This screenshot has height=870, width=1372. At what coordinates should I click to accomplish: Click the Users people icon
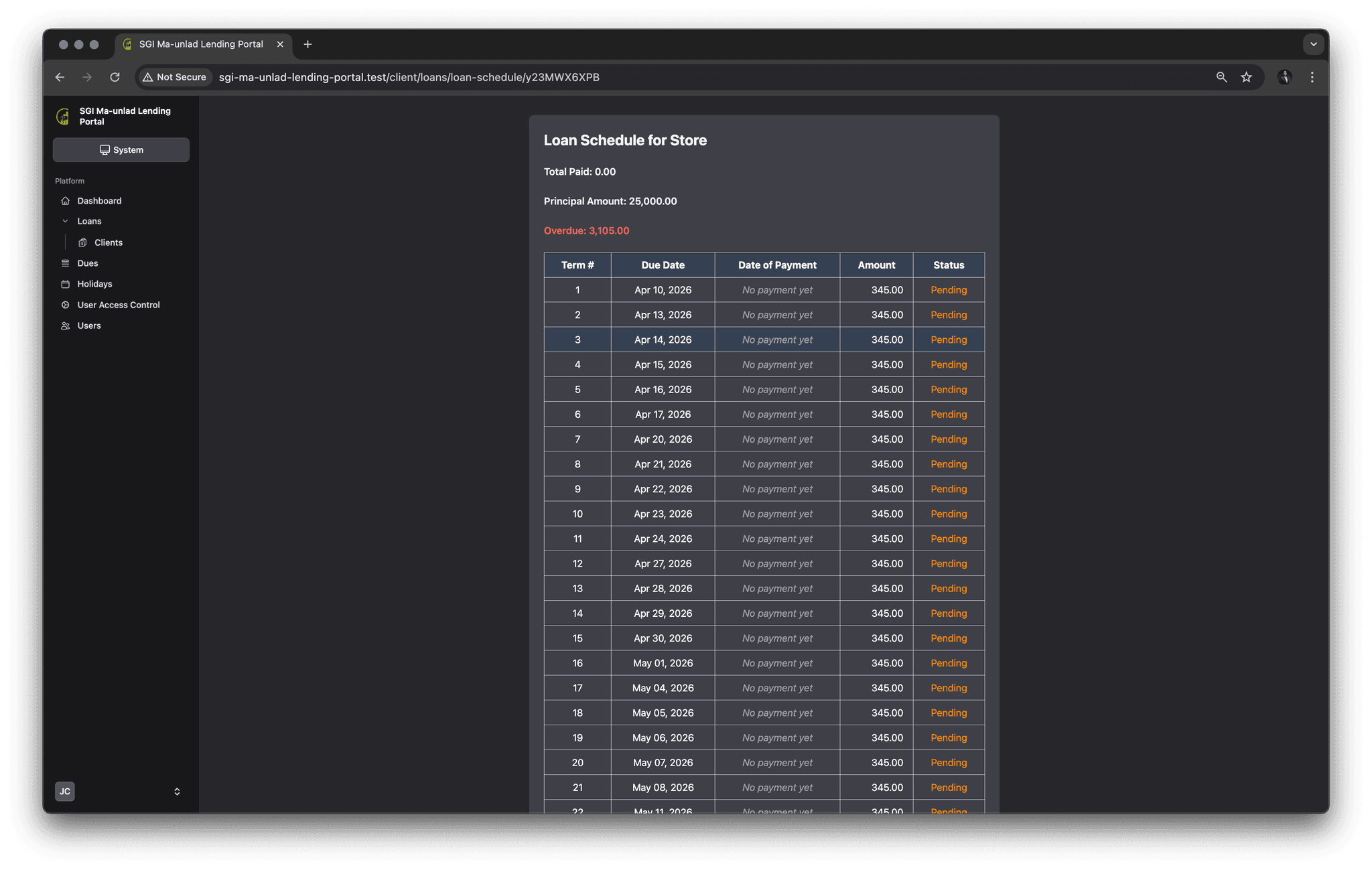point(65,325)
